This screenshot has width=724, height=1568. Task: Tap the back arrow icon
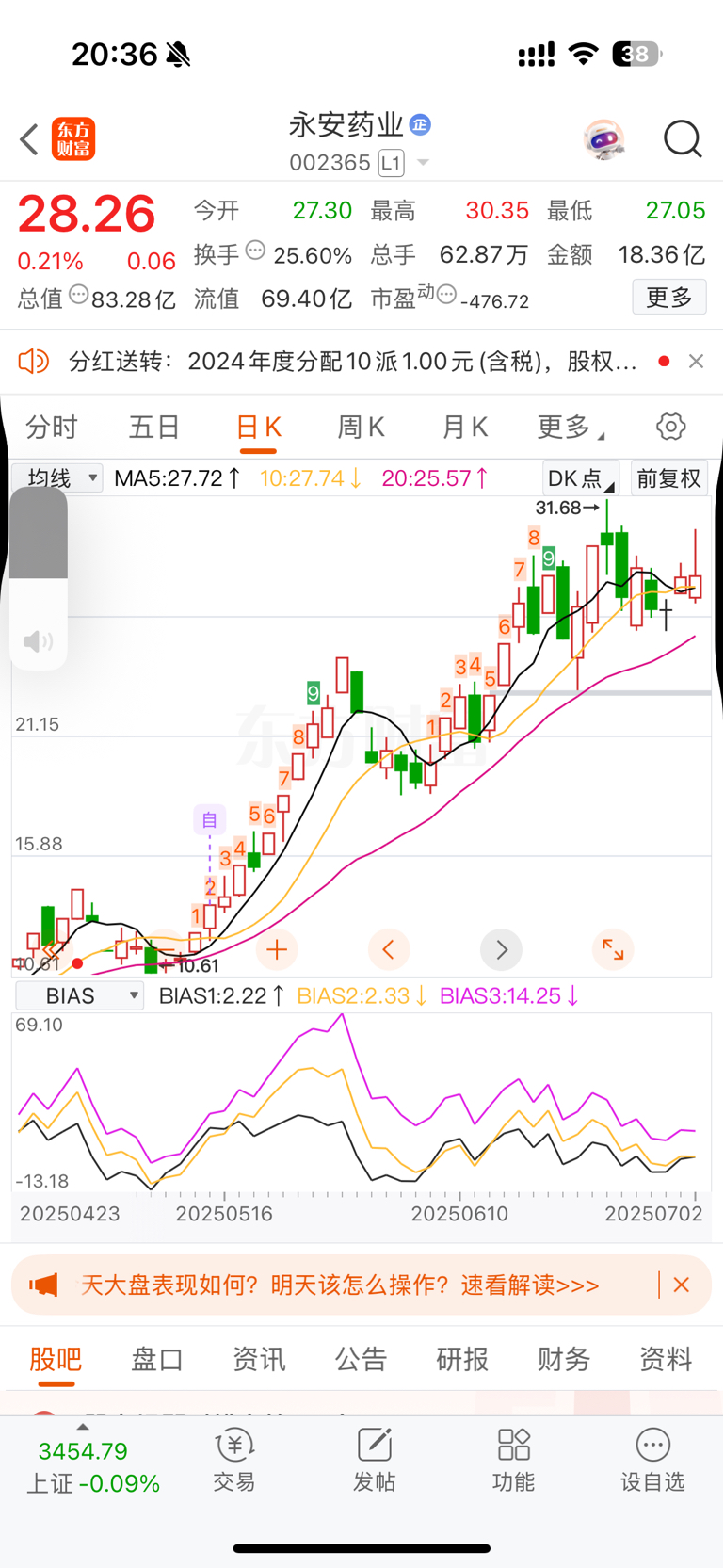point(29,139)
